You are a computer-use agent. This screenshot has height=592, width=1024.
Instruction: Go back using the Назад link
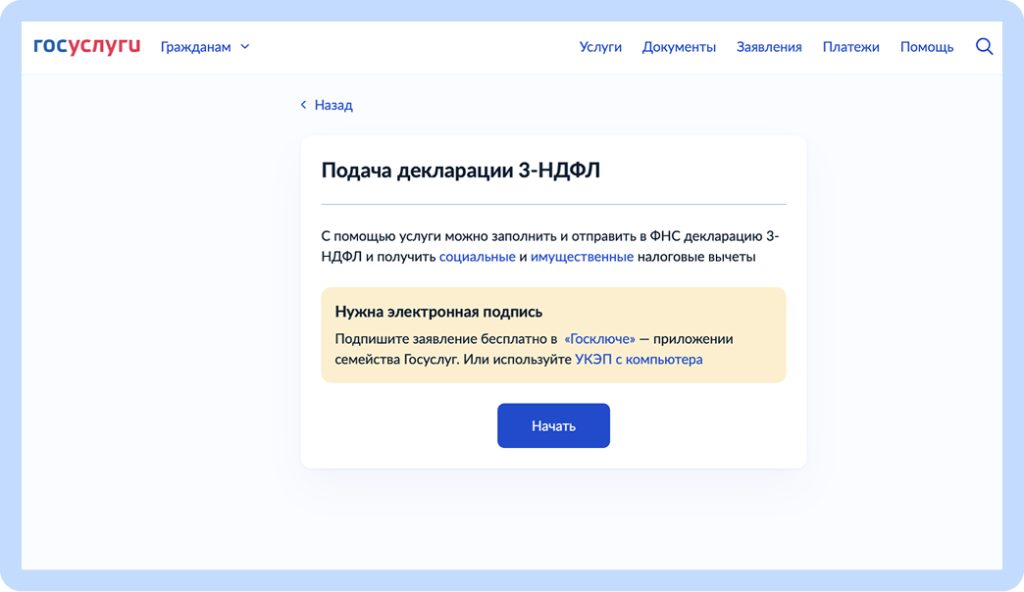point(333,105)
